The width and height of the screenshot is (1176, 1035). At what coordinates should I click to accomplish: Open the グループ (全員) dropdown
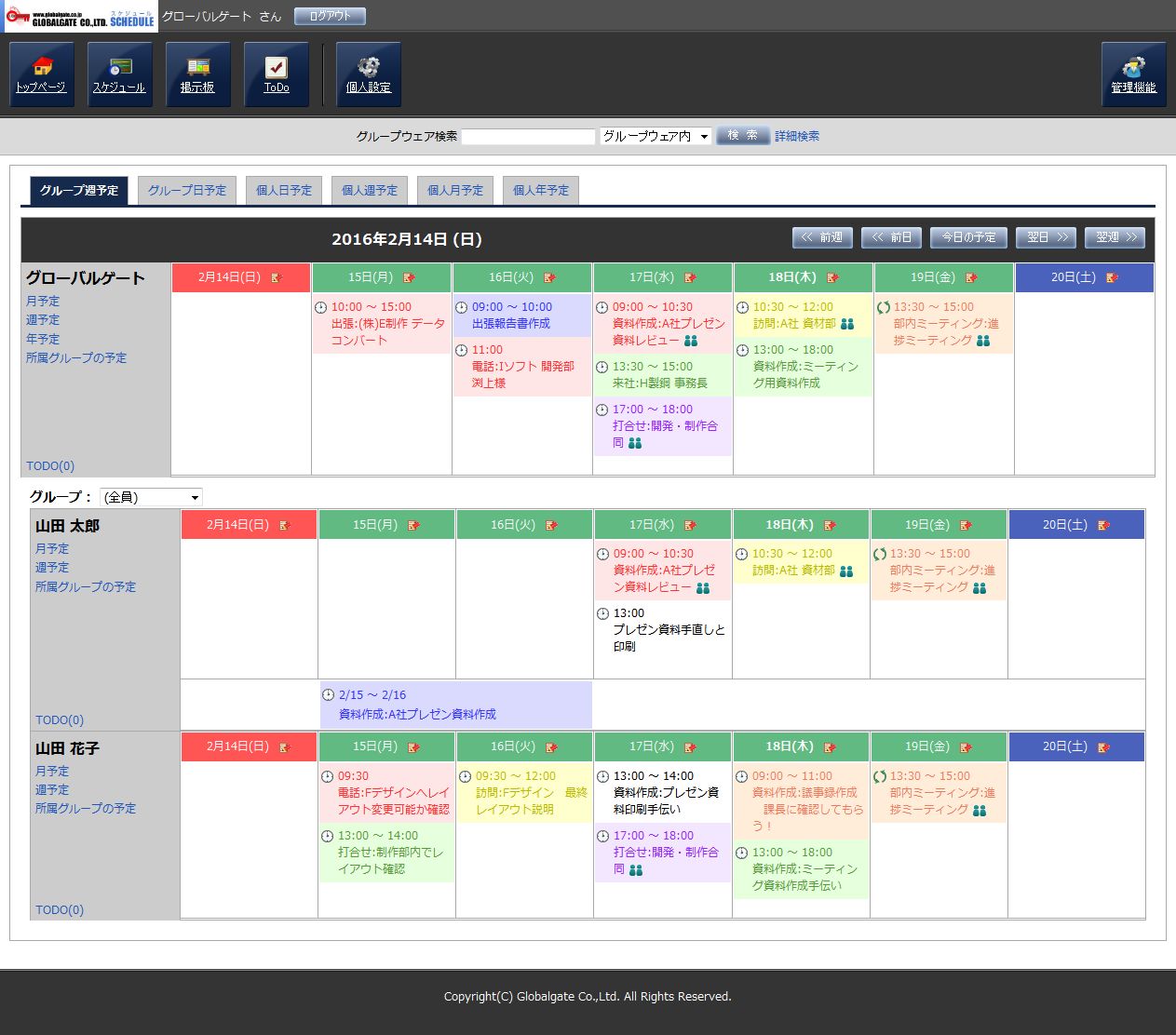point(151,497)
